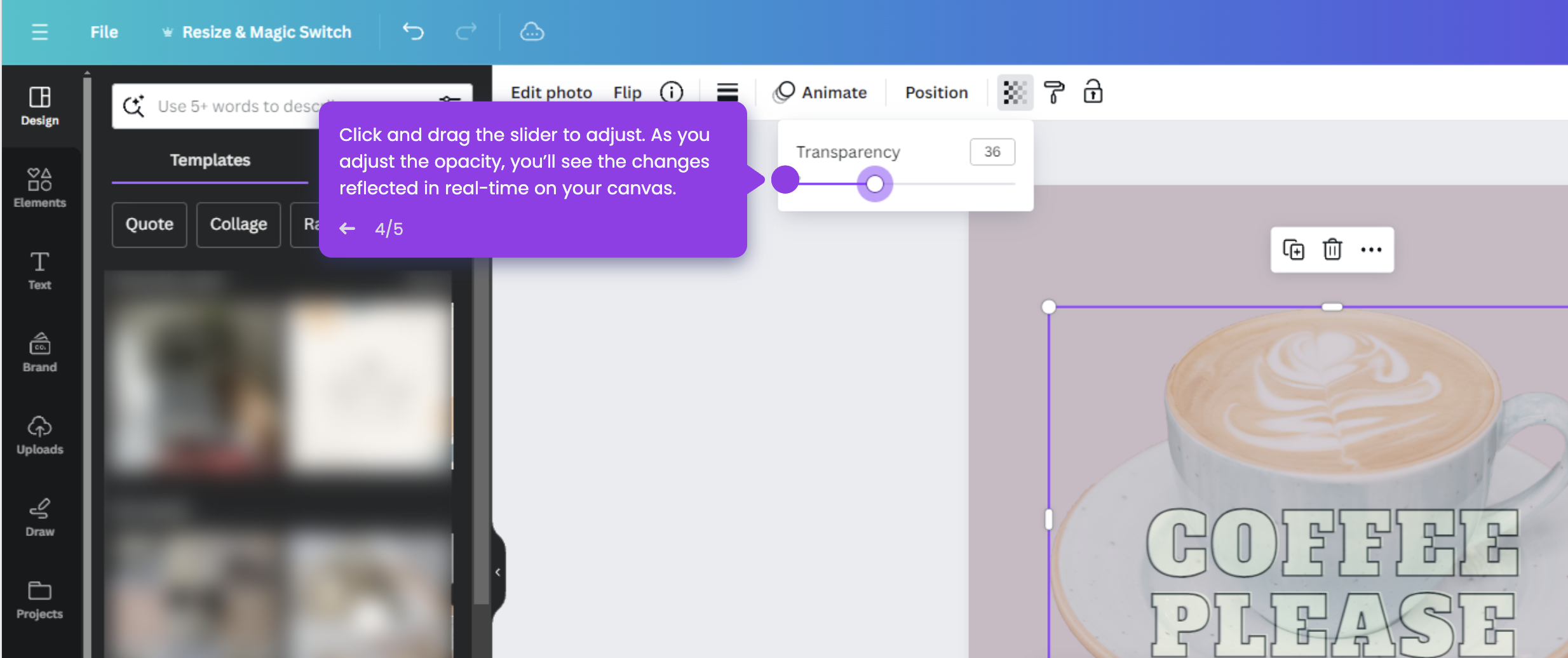Click the Transparency slider handle
Viewport: 1568px width, 658px height.
coord(874,184)
